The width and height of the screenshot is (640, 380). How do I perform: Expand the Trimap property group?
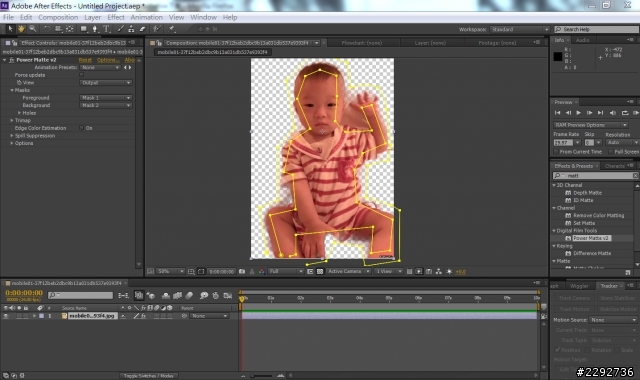point(12,121)
